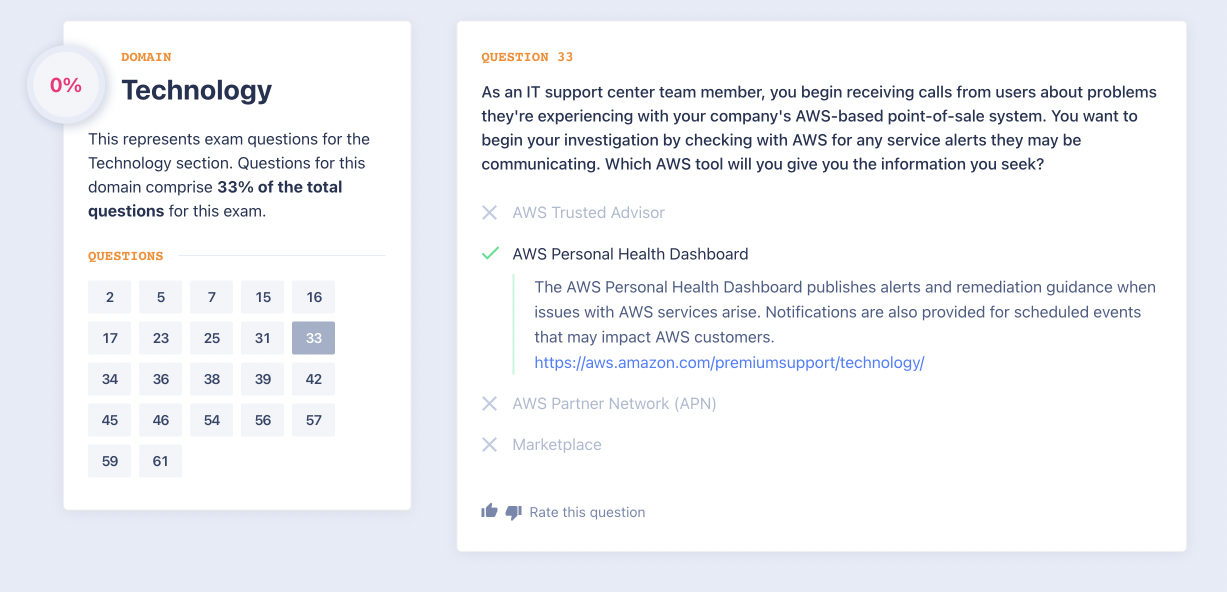This screenshot has width=1227, height=592.
Task: Select the AWS Trusted Advisor answer
Action: click(588, 212)
